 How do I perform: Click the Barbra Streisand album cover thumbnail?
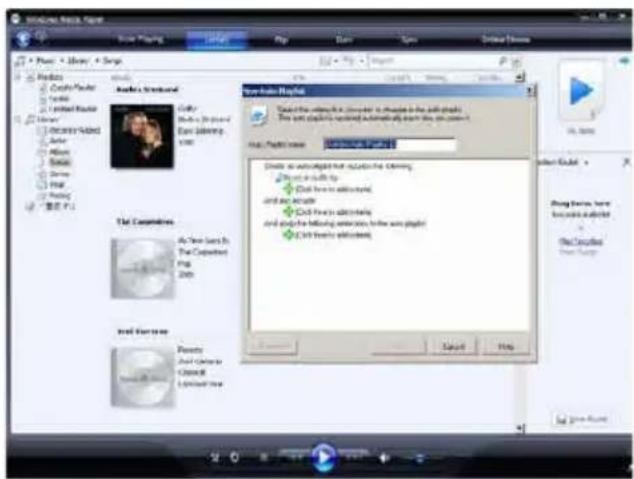142,136
